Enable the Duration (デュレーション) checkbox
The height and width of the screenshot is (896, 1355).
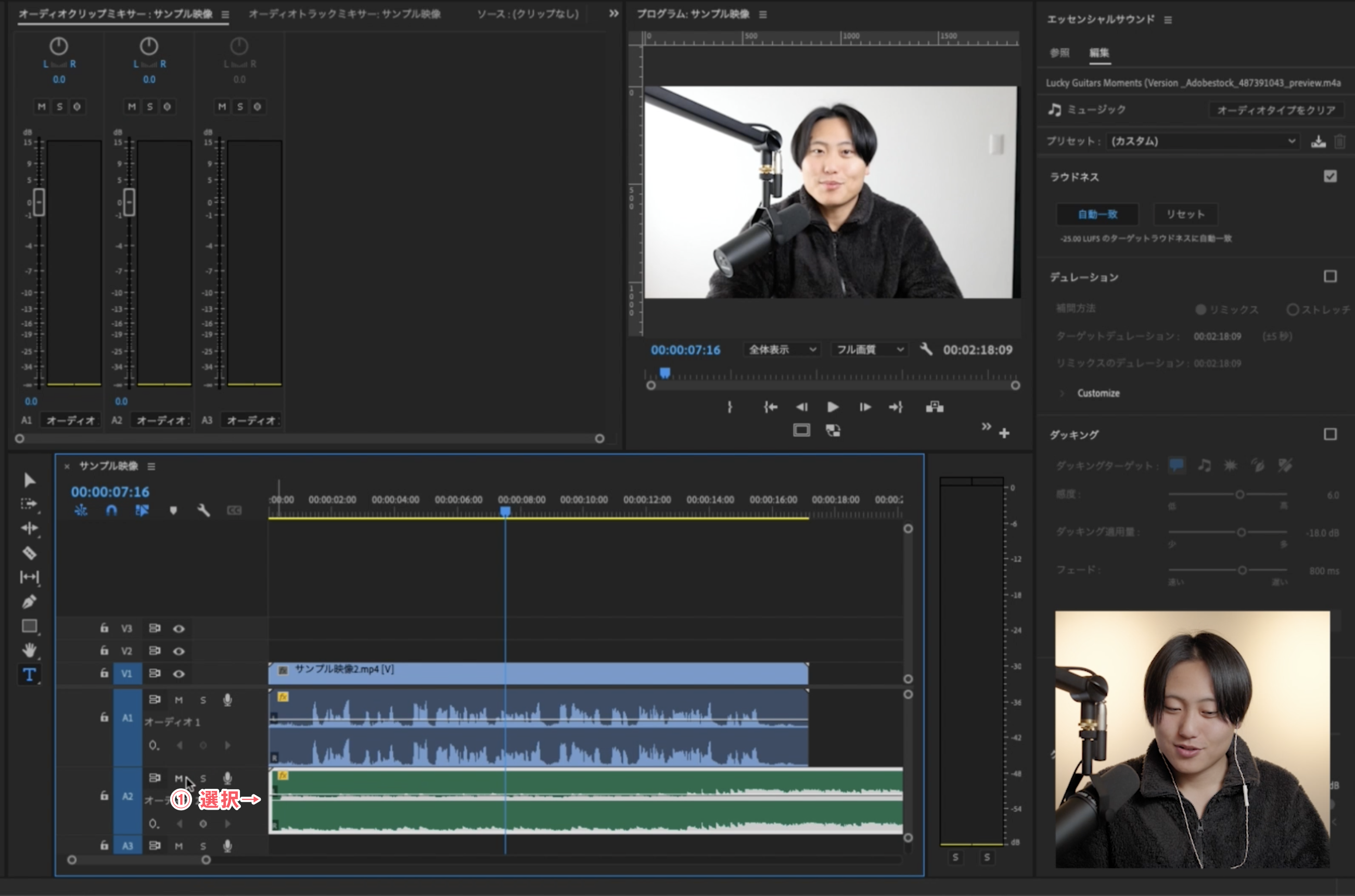pos(1330,277)
